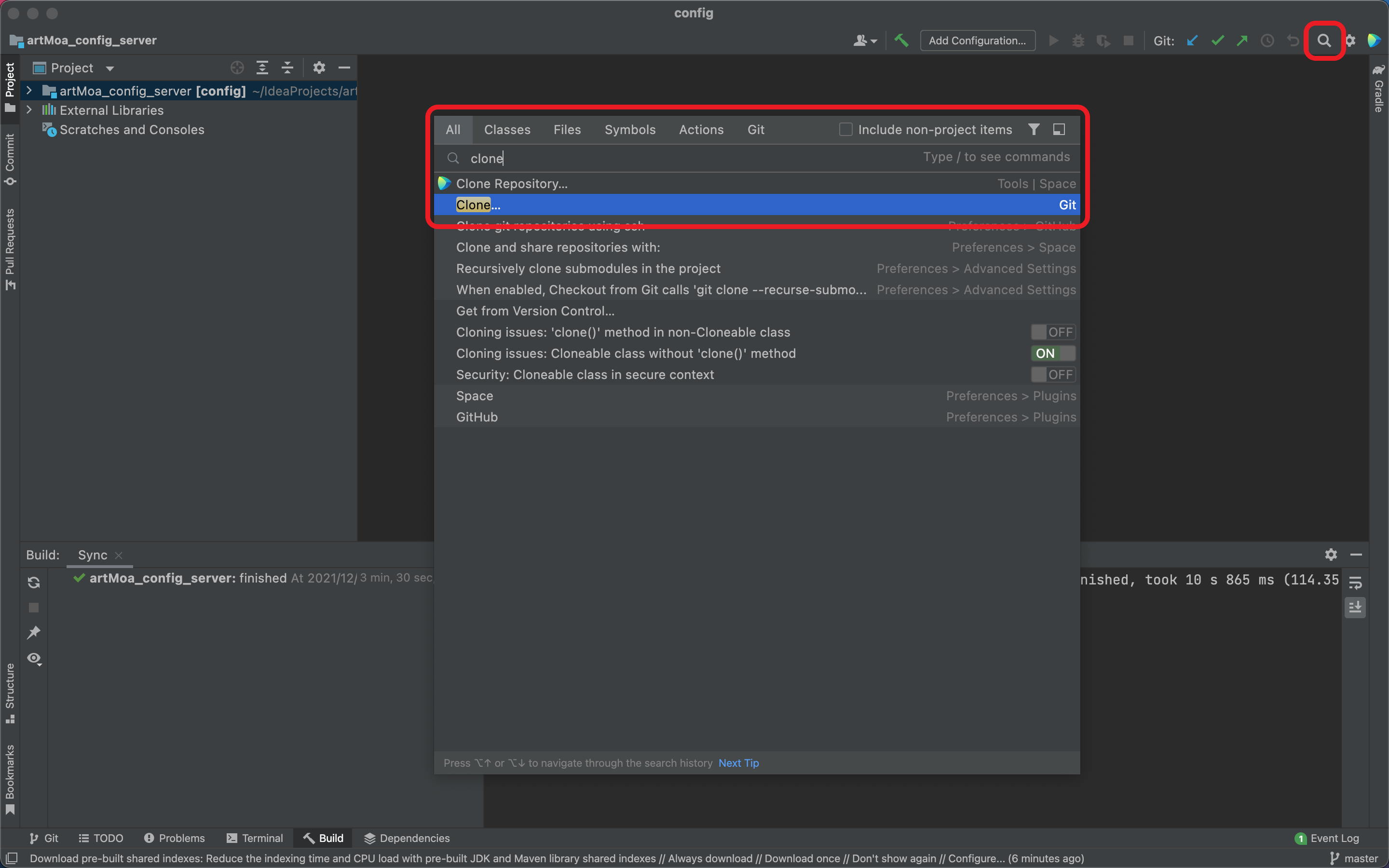Collapse all in Project panel
Image resolution: width=1389 pixels, height=868 pixels.
[x=287, y=68]
